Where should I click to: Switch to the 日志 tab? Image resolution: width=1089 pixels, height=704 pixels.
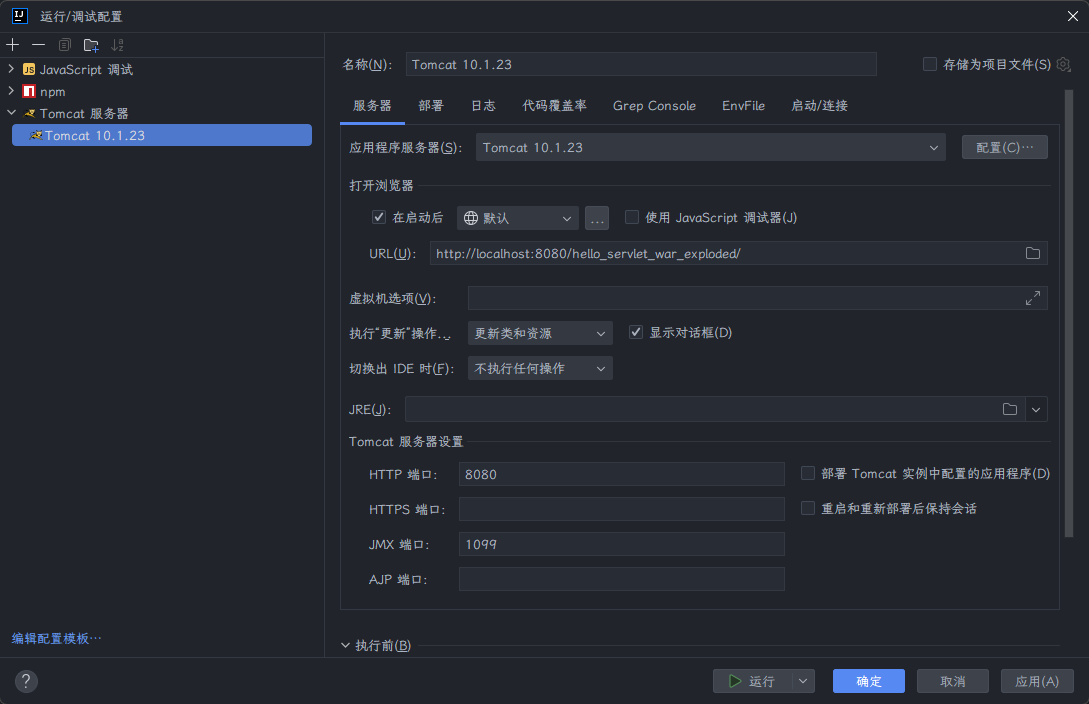point(483,106)
